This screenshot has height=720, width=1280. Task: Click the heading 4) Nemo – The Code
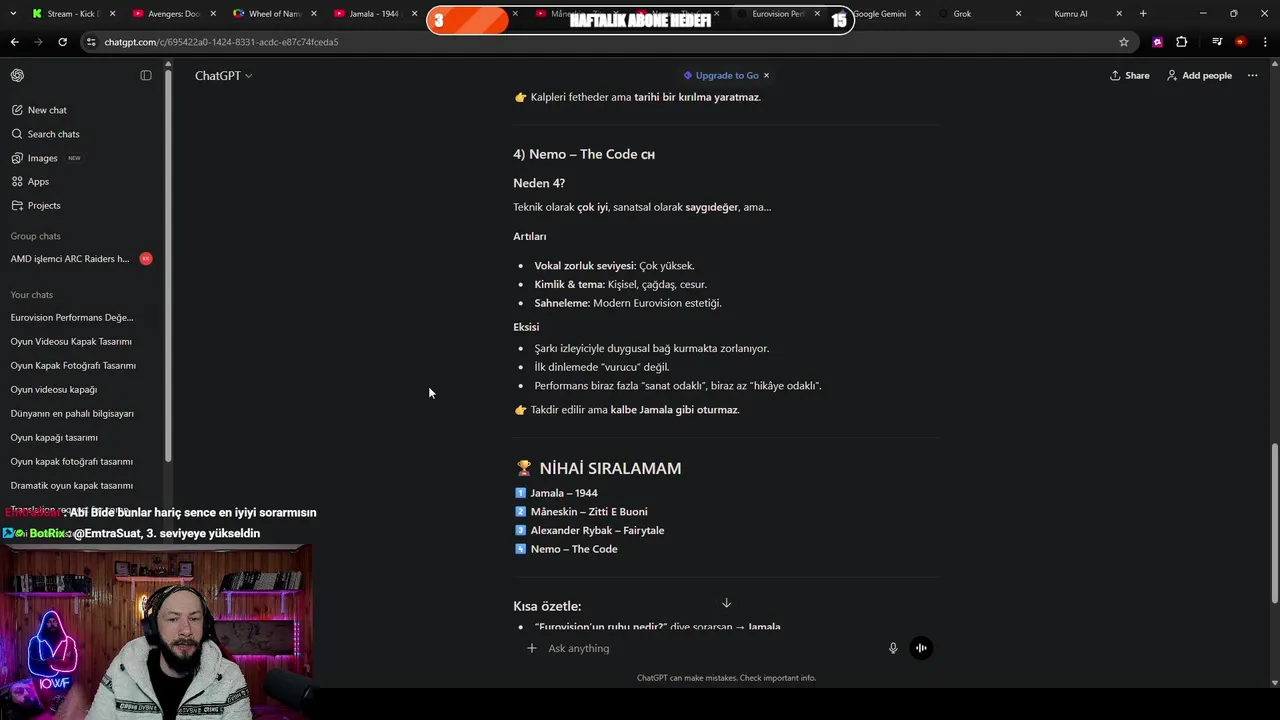pyautogui.click(x=584, y=154)
